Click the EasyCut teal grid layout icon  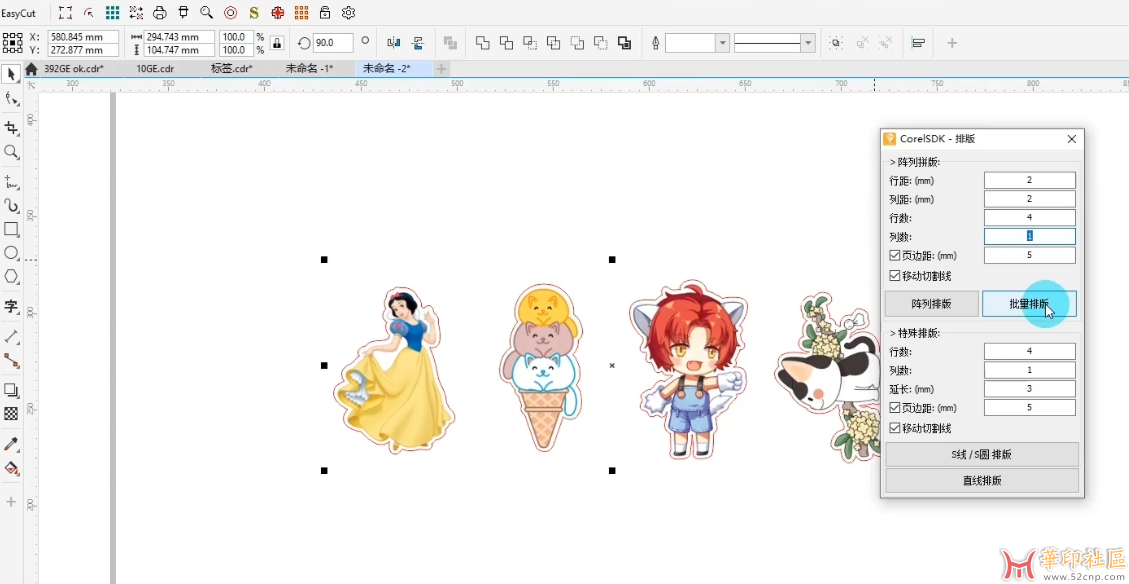point(112,12)
